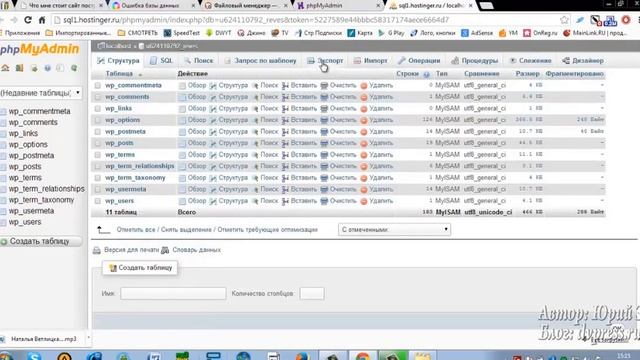Click the Словарь данных link

(x=196, y=250)
